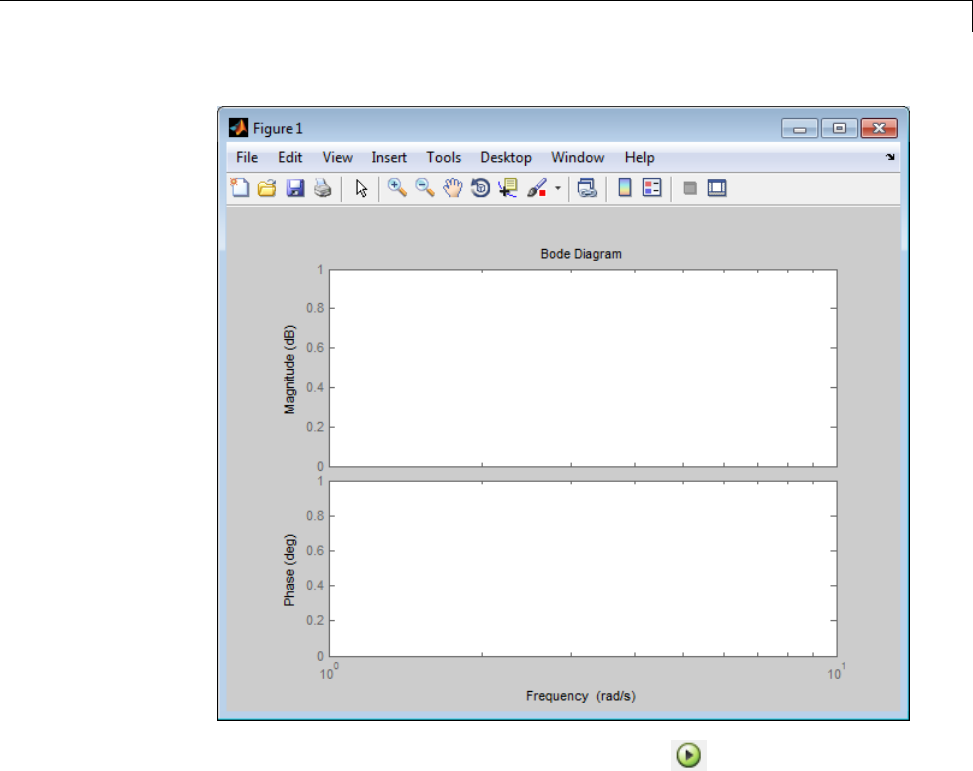Enable the Rotate 3D tool
Screen dimensions: 973x771
[480, 187]
